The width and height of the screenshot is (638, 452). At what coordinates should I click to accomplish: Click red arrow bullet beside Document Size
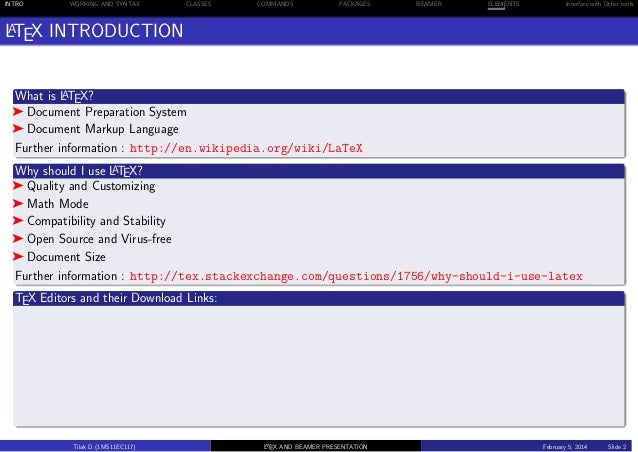point(18,256)
